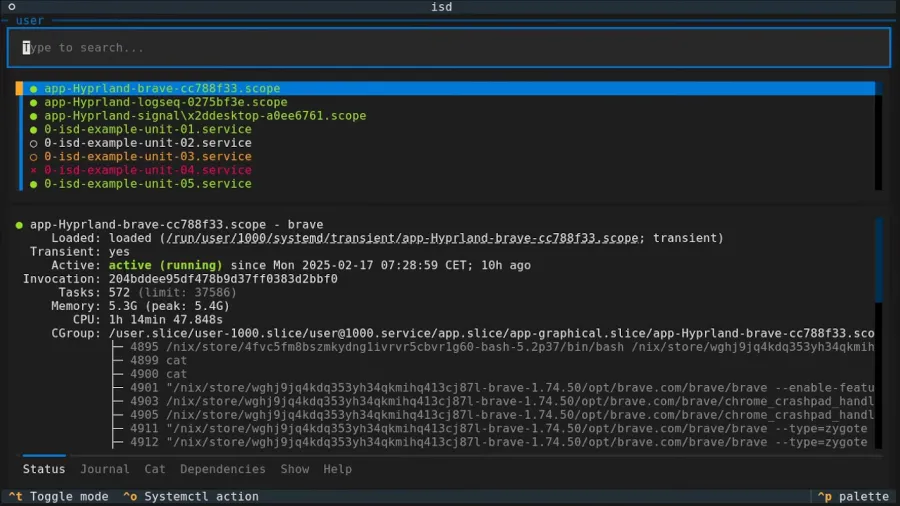Select 0-isd-example-unit-02.service
Viewport: 900px width, 506px height.
tap(147, 143)
